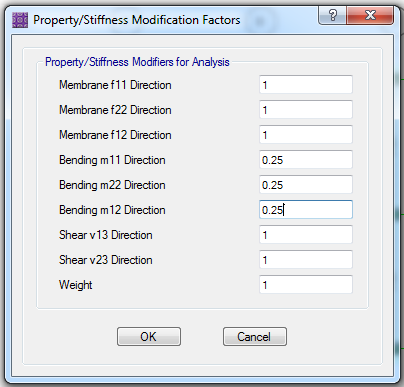Click the 'Membrane f22 Direction' label text

pyautogui.click(x=115, y=110)
